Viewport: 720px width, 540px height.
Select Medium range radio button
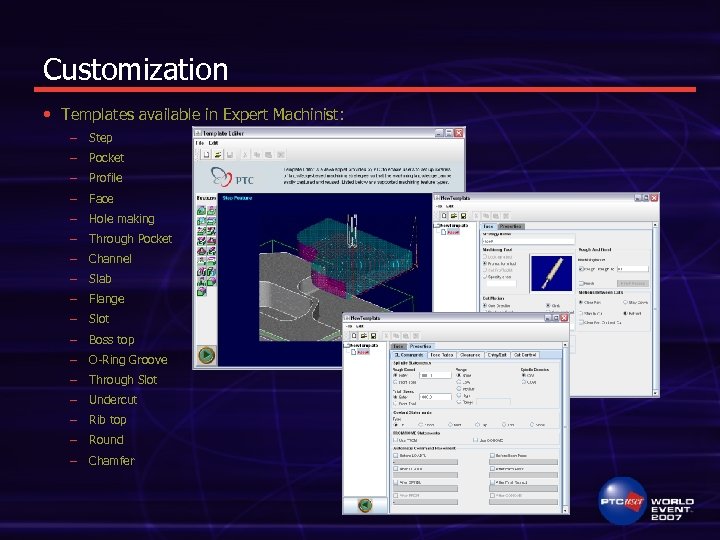pyautogui.click(x=459, y=389)
